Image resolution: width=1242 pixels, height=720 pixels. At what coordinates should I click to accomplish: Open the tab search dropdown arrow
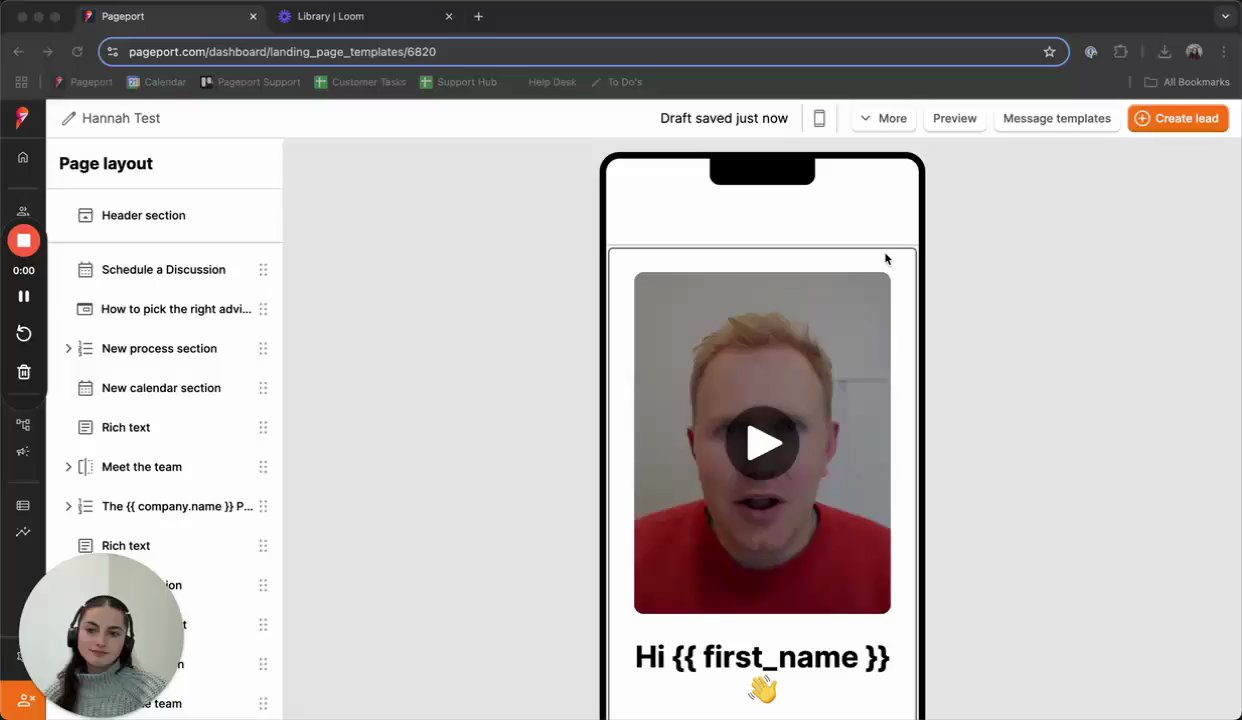click(1225, 16)
